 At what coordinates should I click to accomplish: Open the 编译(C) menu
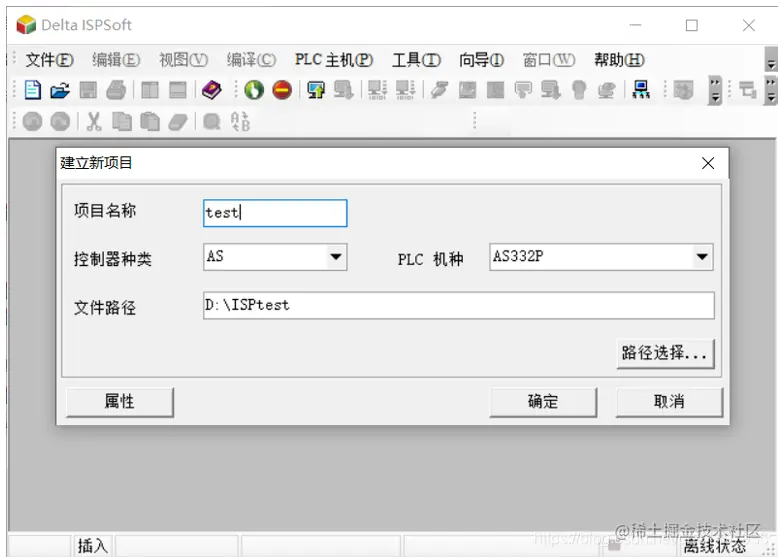coord(251,60)
